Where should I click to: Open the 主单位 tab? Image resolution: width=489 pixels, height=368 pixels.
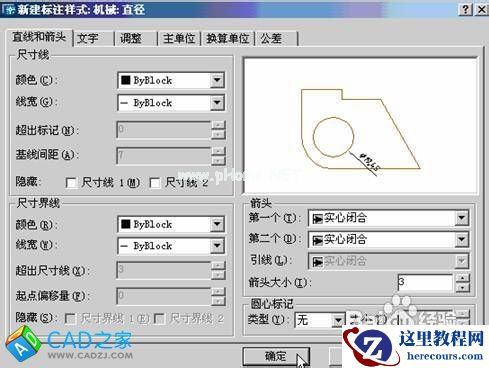pyautogui.click(x=179, y=38)
